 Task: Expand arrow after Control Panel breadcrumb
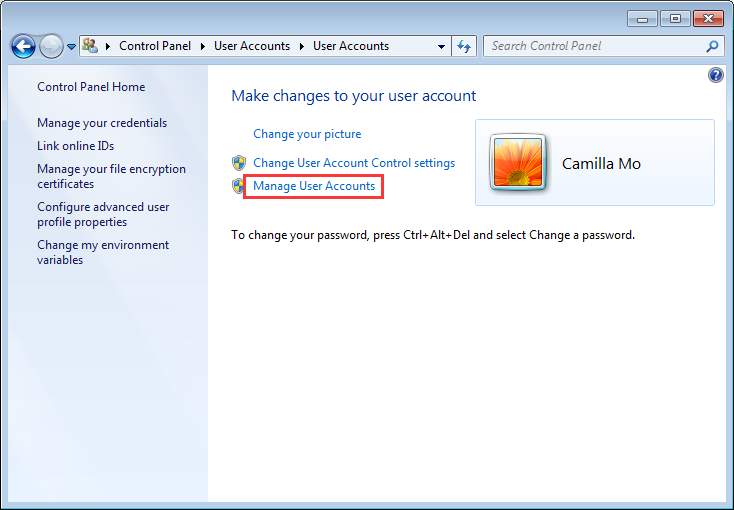coord(203,46)
